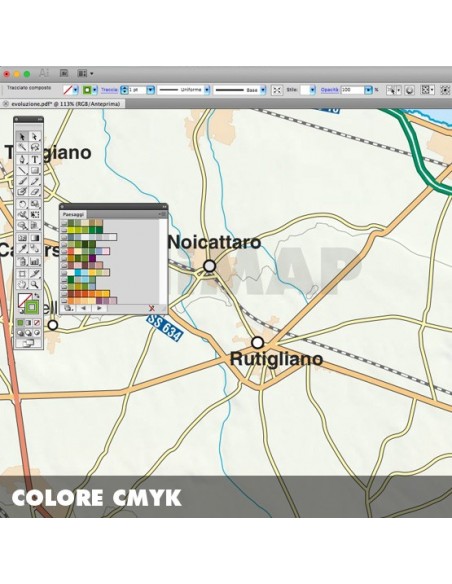Select the Zoom magnifier tool
452x584 pixels.
pos(35,285)
